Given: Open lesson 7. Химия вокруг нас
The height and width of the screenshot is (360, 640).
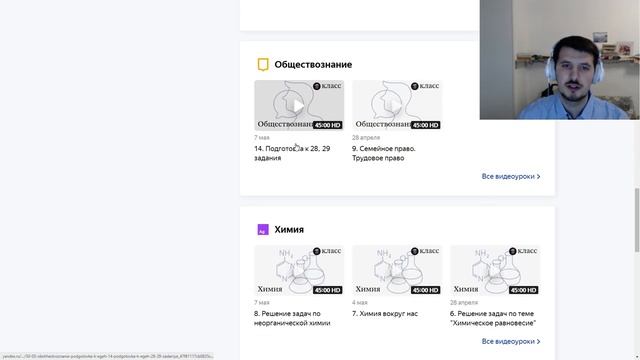Looking at the screenshot, I should pyautogui.click(x=385, y=313).
